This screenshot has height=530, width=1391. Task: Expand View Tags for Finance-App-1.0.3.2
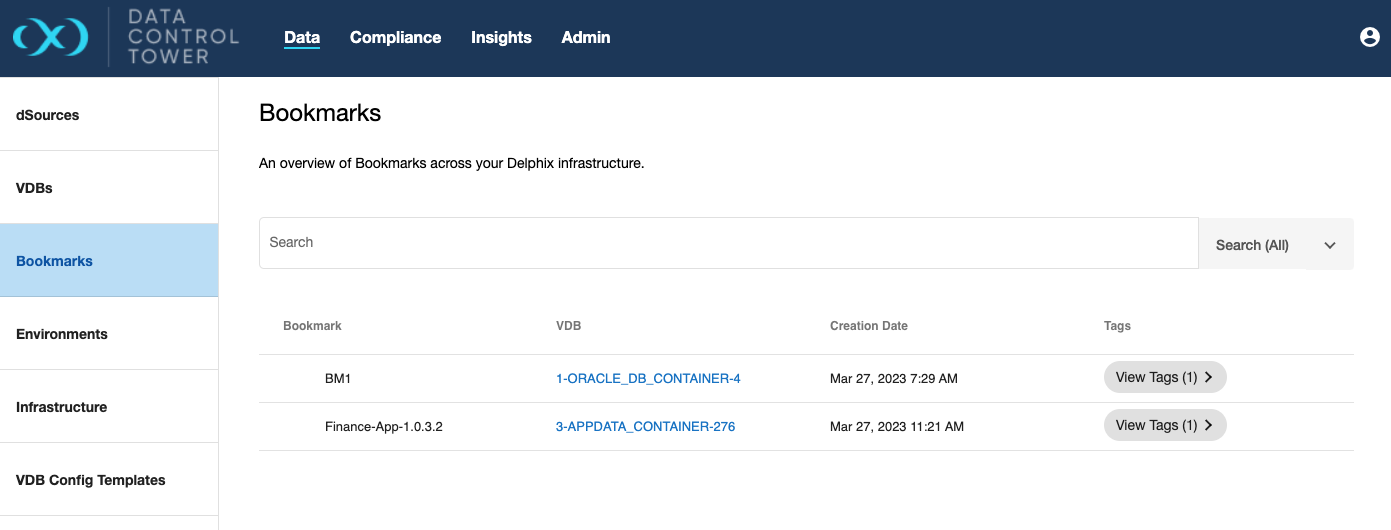(x=1164, y=425)
